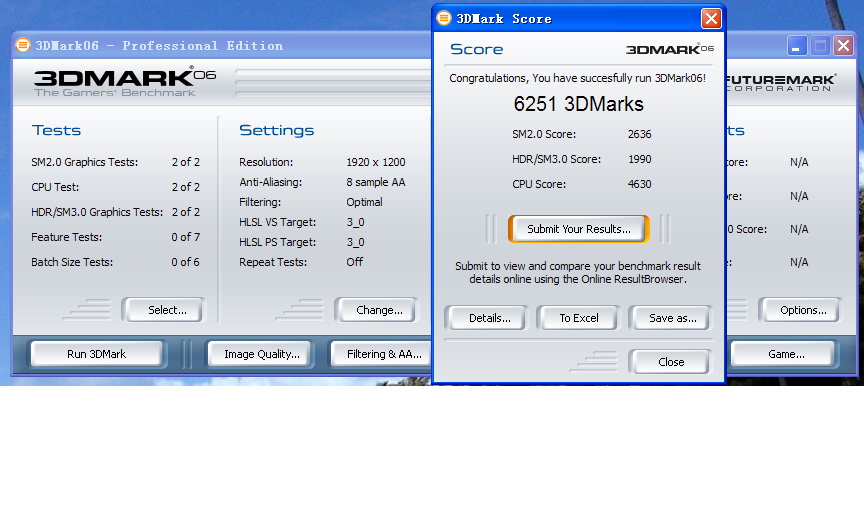Open Filtering & AA... settings
864x518 pixels.
[x=384, y=354]
